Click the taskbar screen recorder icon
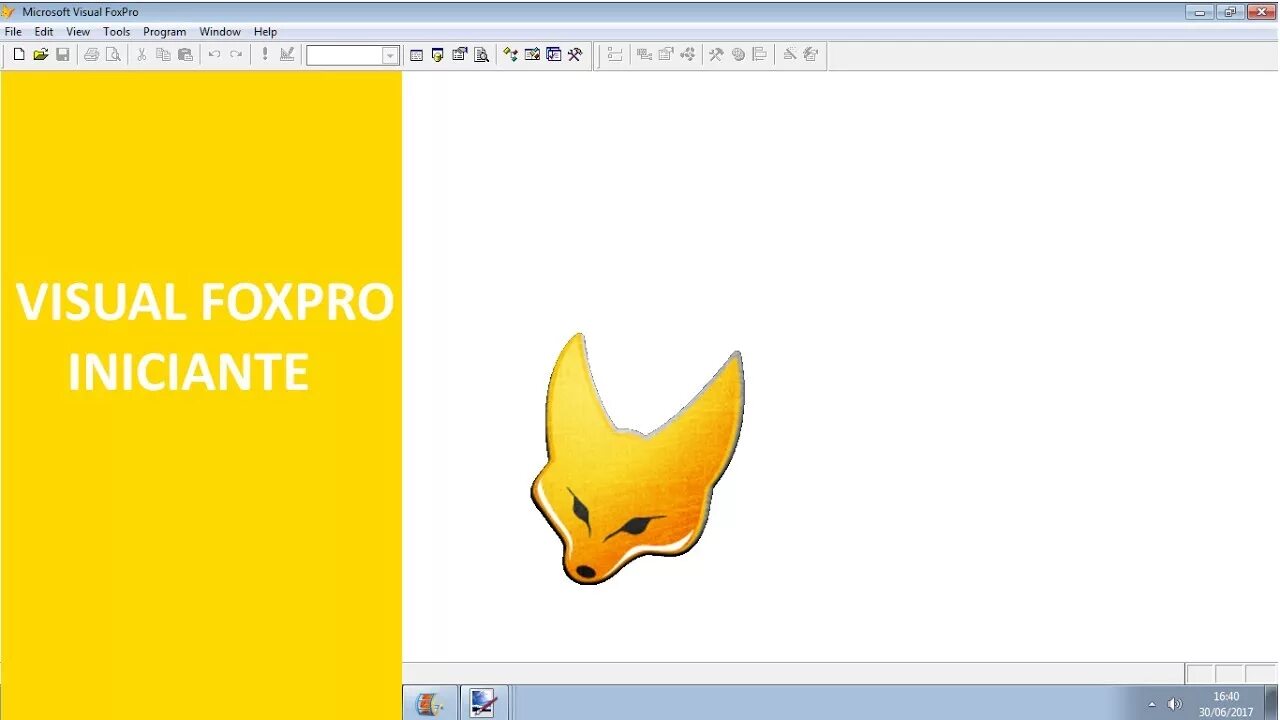Image resolution: width=1280 pixels, height=720 pixels. (483, 703)
